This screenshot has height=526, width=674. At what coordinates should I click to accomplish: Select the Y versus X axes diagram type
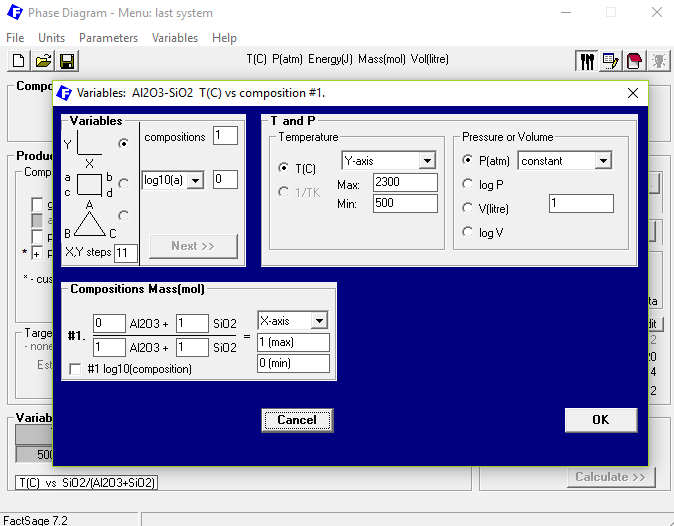click(123, 143)
